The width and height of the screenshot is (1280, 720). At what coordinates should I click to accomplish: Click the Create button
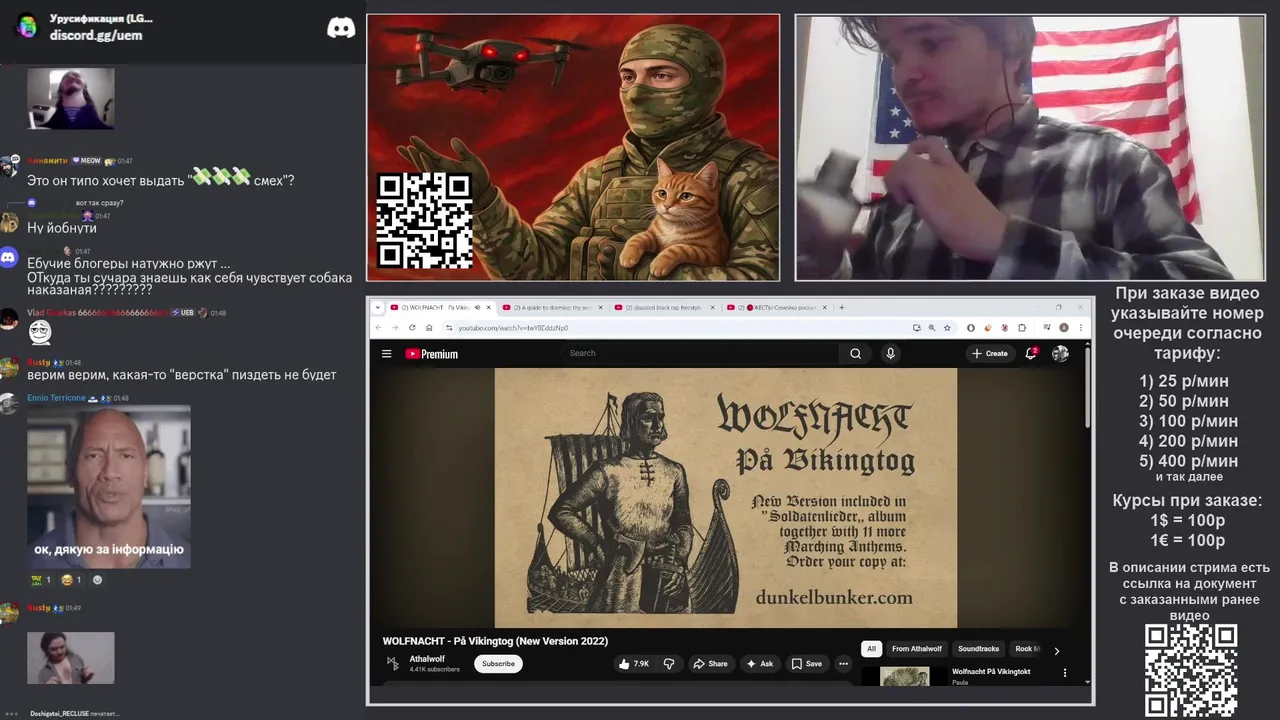pos(990,353)
